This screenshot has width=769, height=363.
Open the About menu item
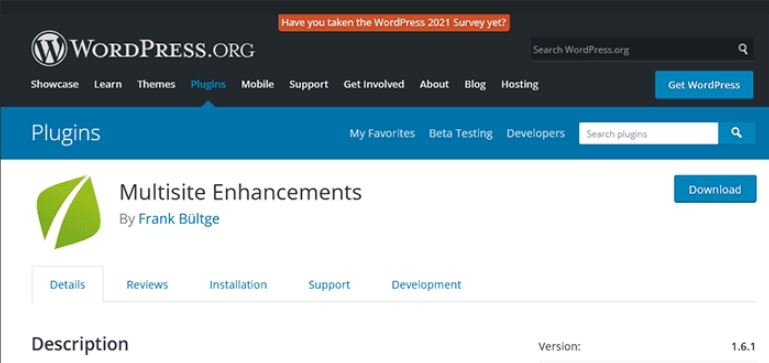[x=434, y=84]
